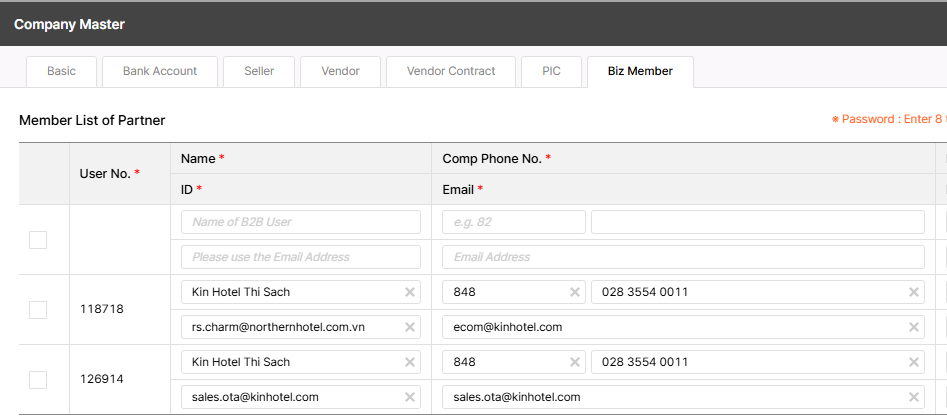Switch to the Vendor Contract tab
The width and height of the screenshot is (947, 420).
[x=452, y=72]
